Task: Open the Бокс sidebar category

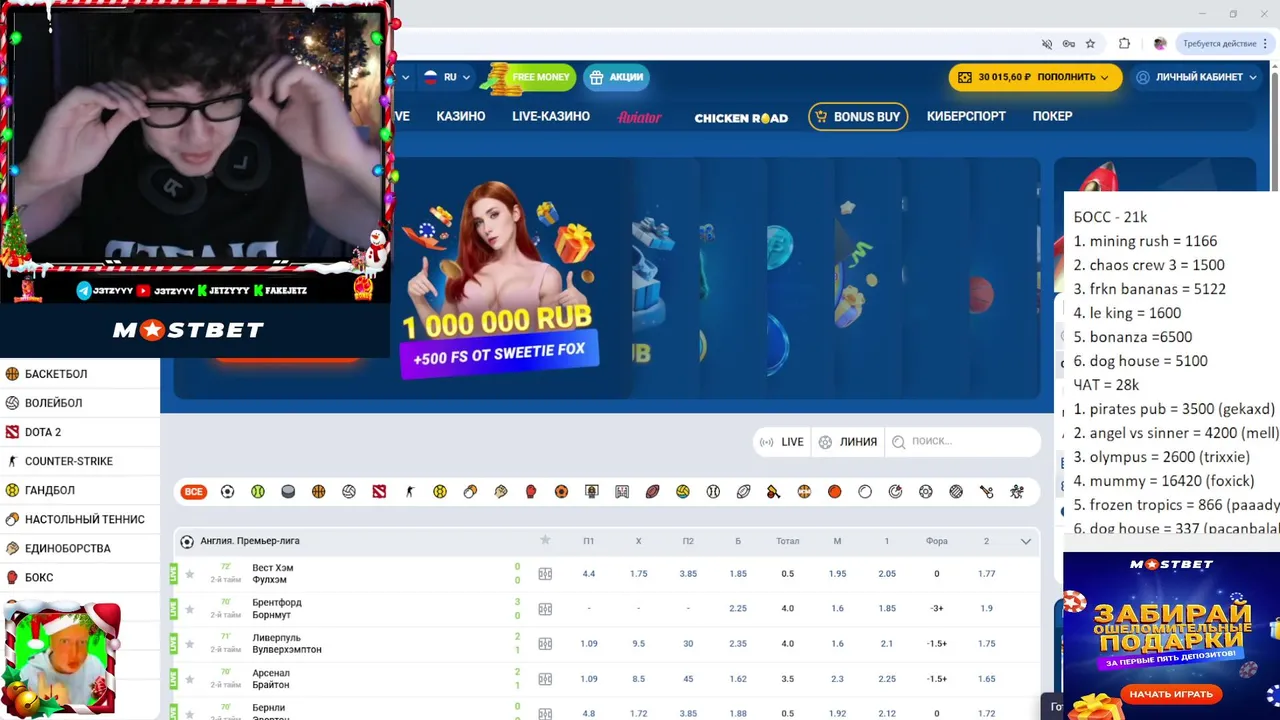Action: tap(80, 577)
